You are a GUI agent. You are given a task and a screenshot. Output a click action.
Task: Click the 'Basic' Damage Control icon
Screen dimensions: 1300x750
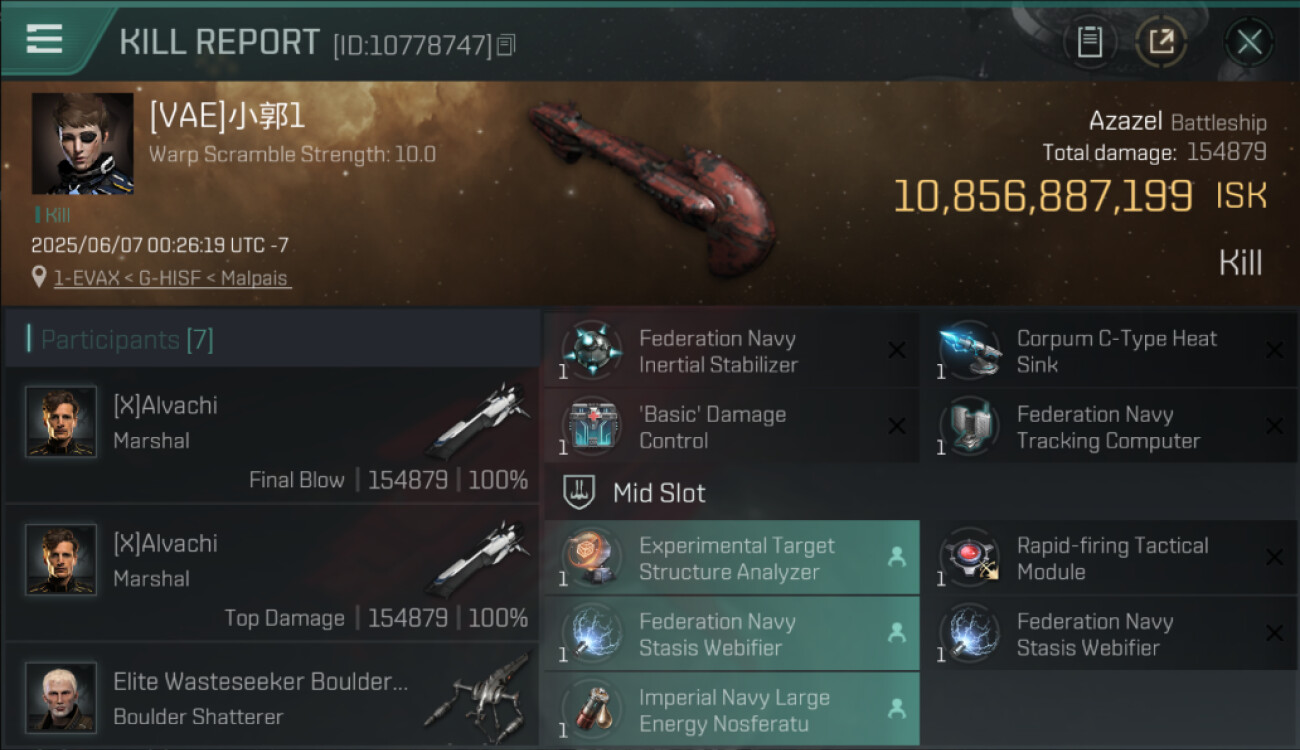point(591,426)
